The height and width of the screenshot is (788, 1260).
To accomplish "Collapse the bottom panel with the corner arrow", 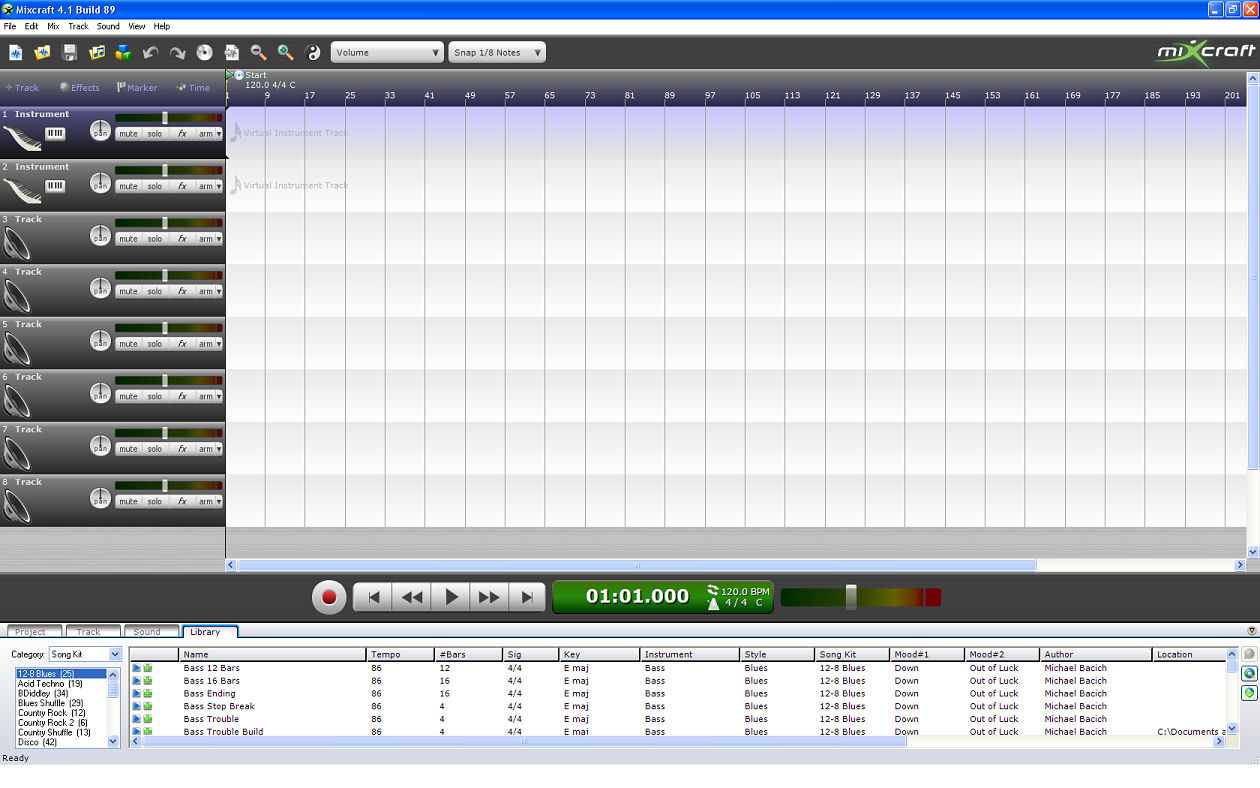I will tap(1252, 630).
